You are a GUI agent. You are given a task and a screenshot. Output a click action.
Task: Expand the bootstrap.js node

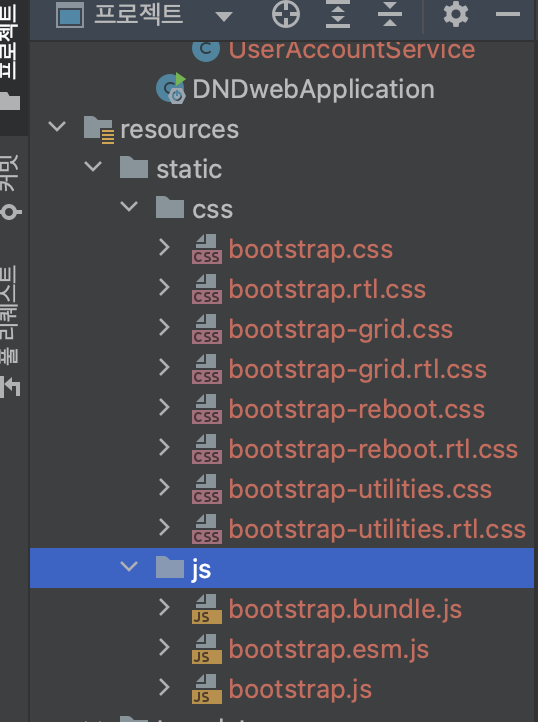click(164, 688)
